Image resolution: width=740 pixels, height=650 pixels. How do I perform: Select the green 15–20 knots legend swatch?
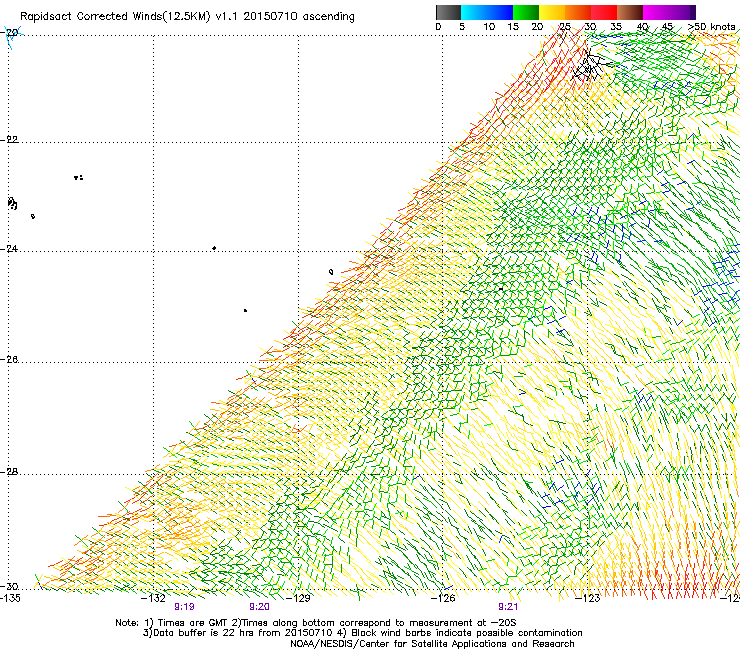[526, 12]
